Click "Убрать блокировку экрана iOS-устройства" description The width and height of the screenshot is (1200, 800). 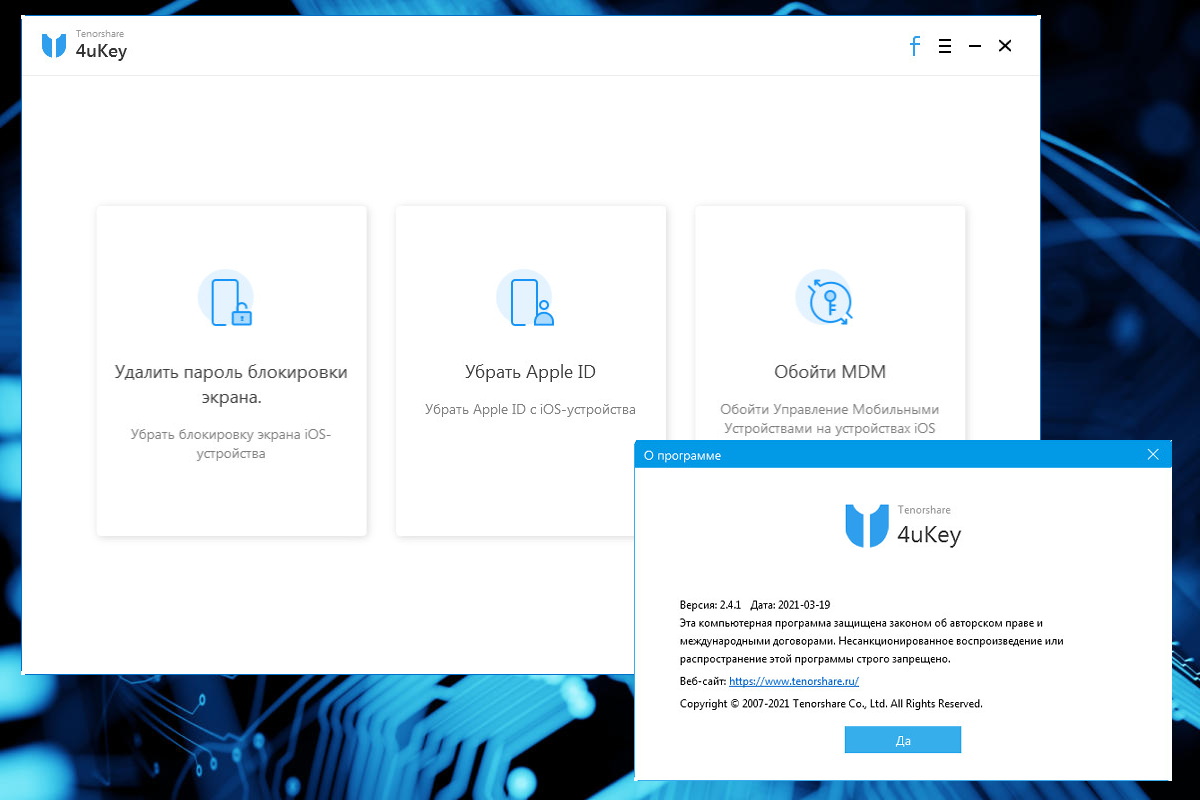(231, 444)
